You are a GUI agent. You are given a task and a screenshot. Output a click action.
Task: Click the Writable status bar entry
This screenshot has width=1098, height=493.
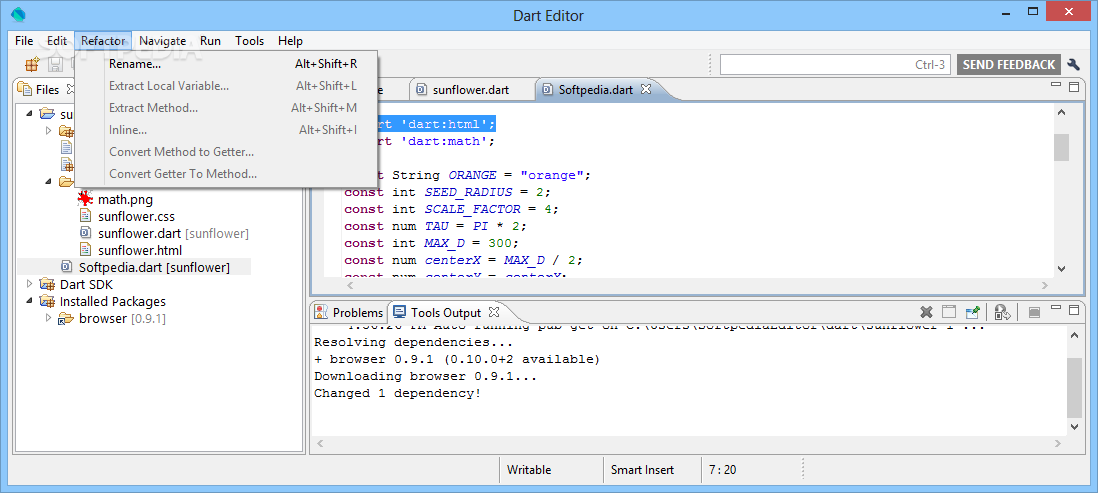[x=529, y=470]
